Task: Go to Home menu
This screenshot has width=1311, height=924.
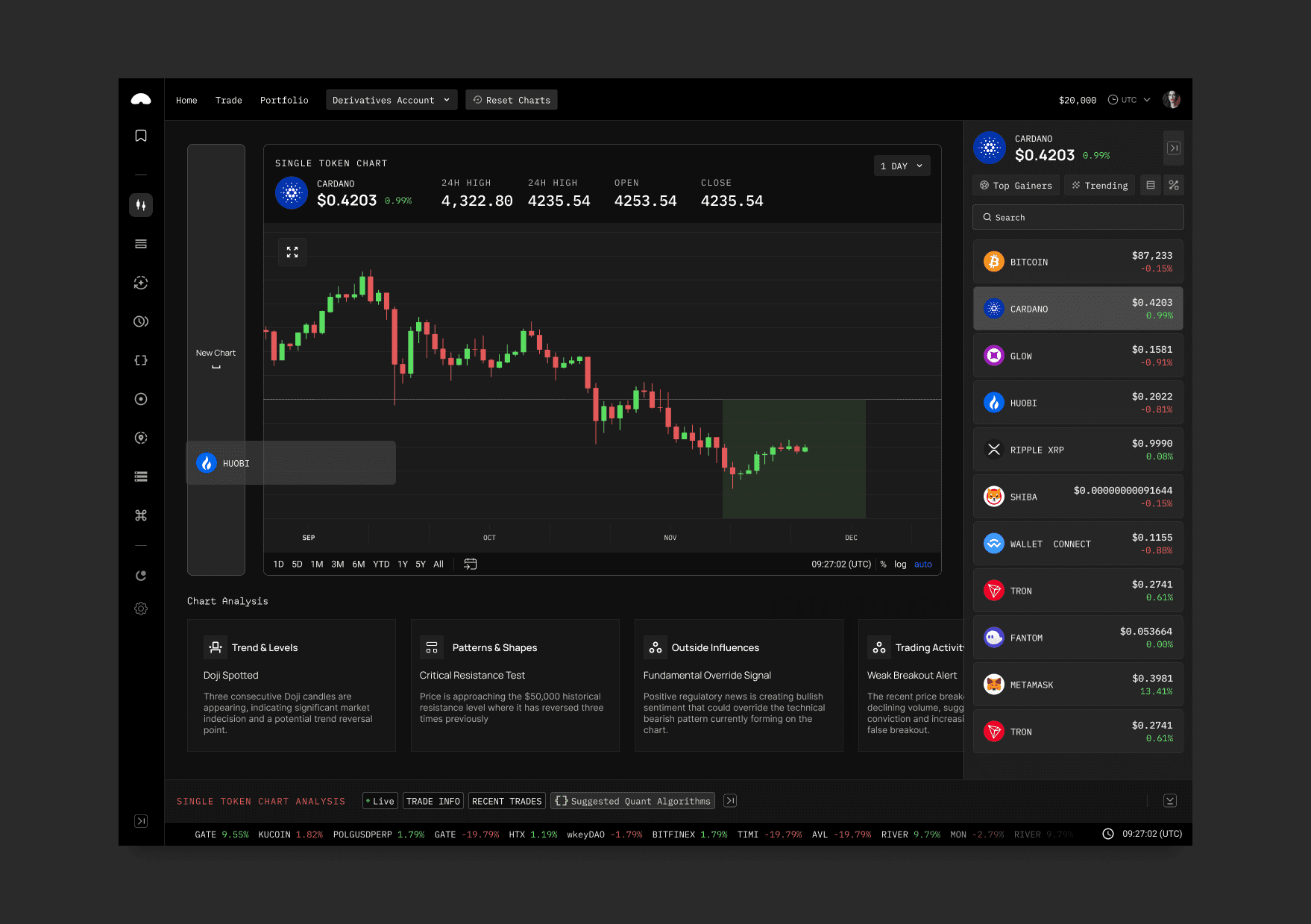Action: tap(186, 100)
